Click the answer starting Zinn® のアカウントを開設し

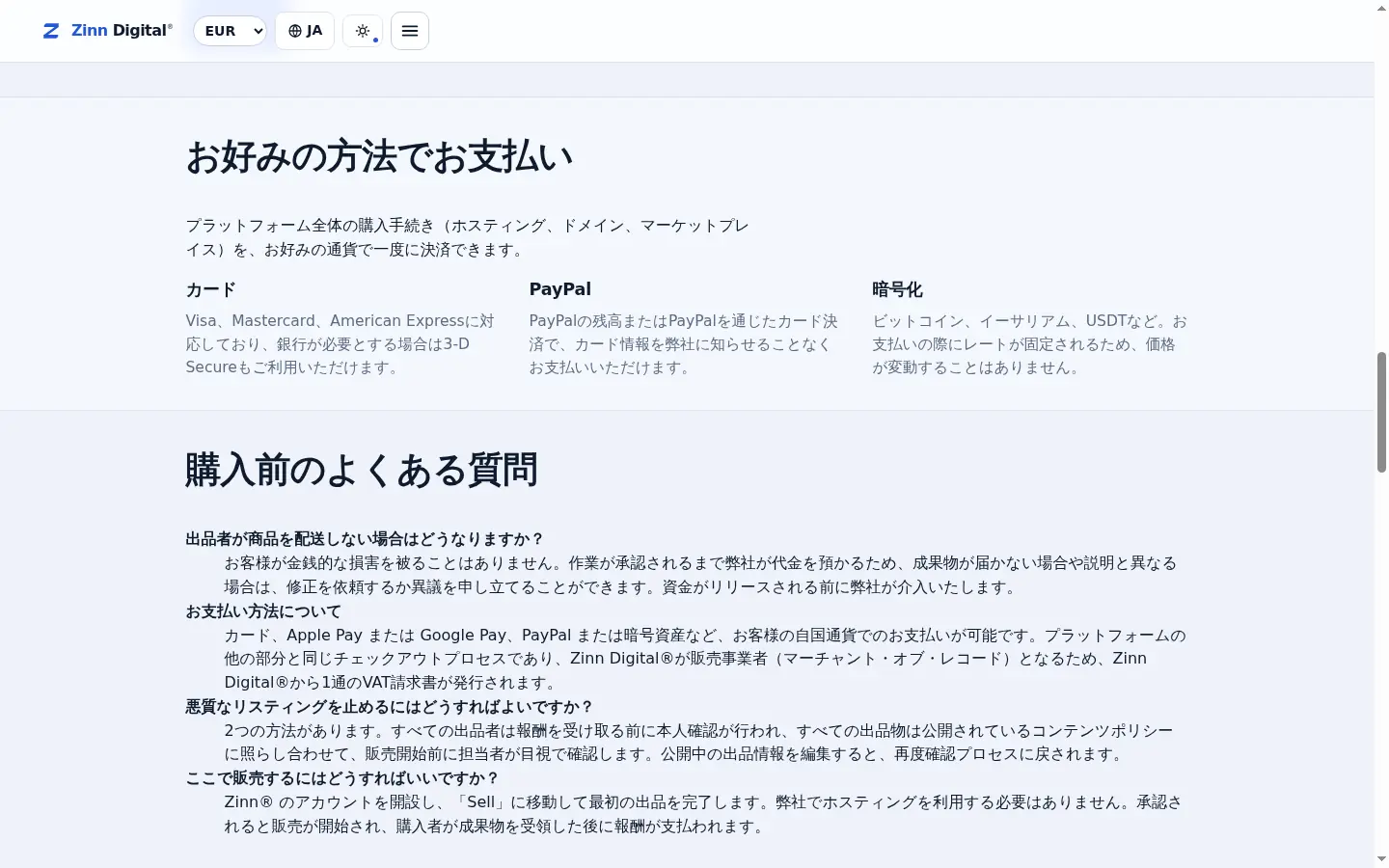coord(703,814)
